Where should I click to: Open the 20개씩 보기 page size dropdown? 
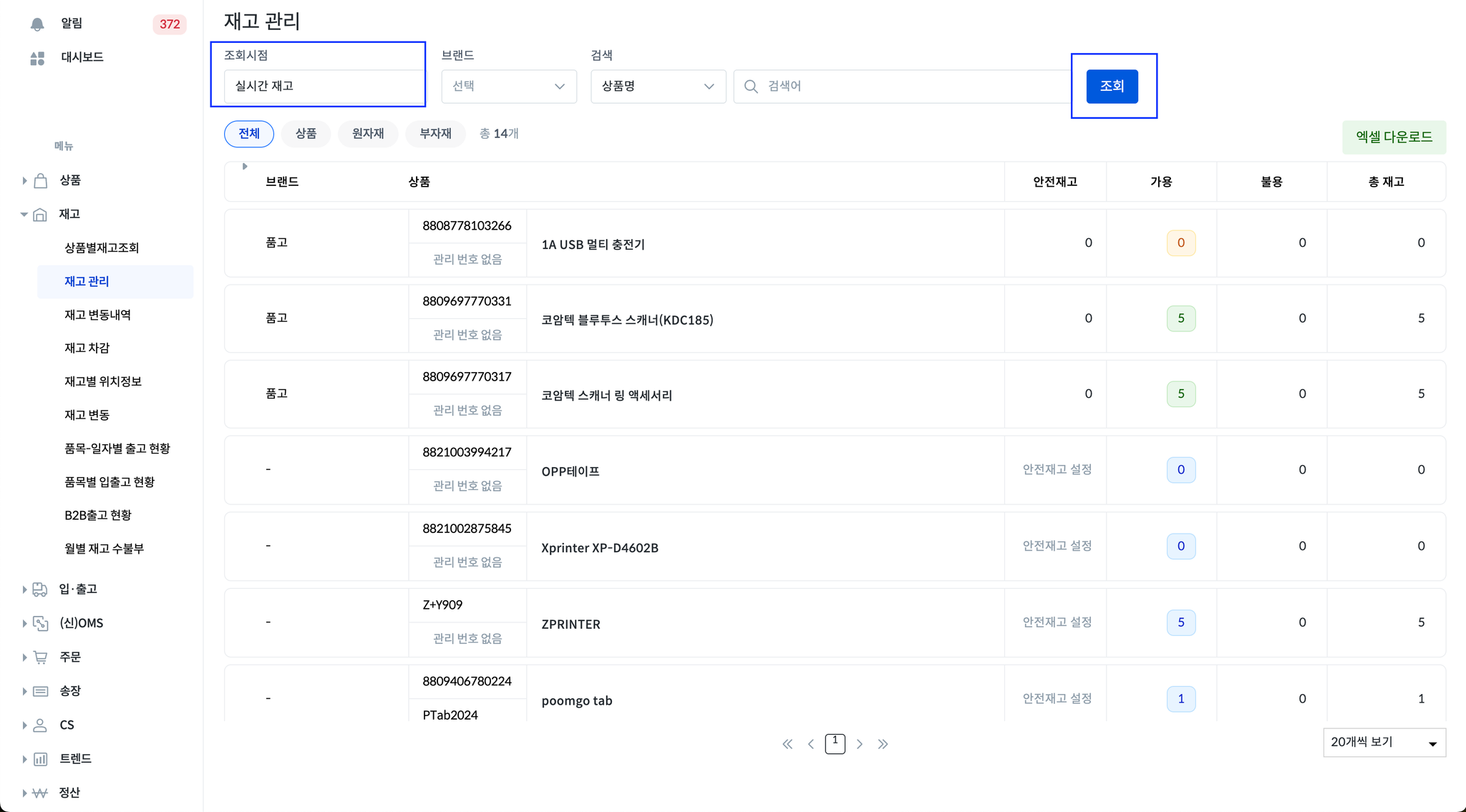(1384, 743)
